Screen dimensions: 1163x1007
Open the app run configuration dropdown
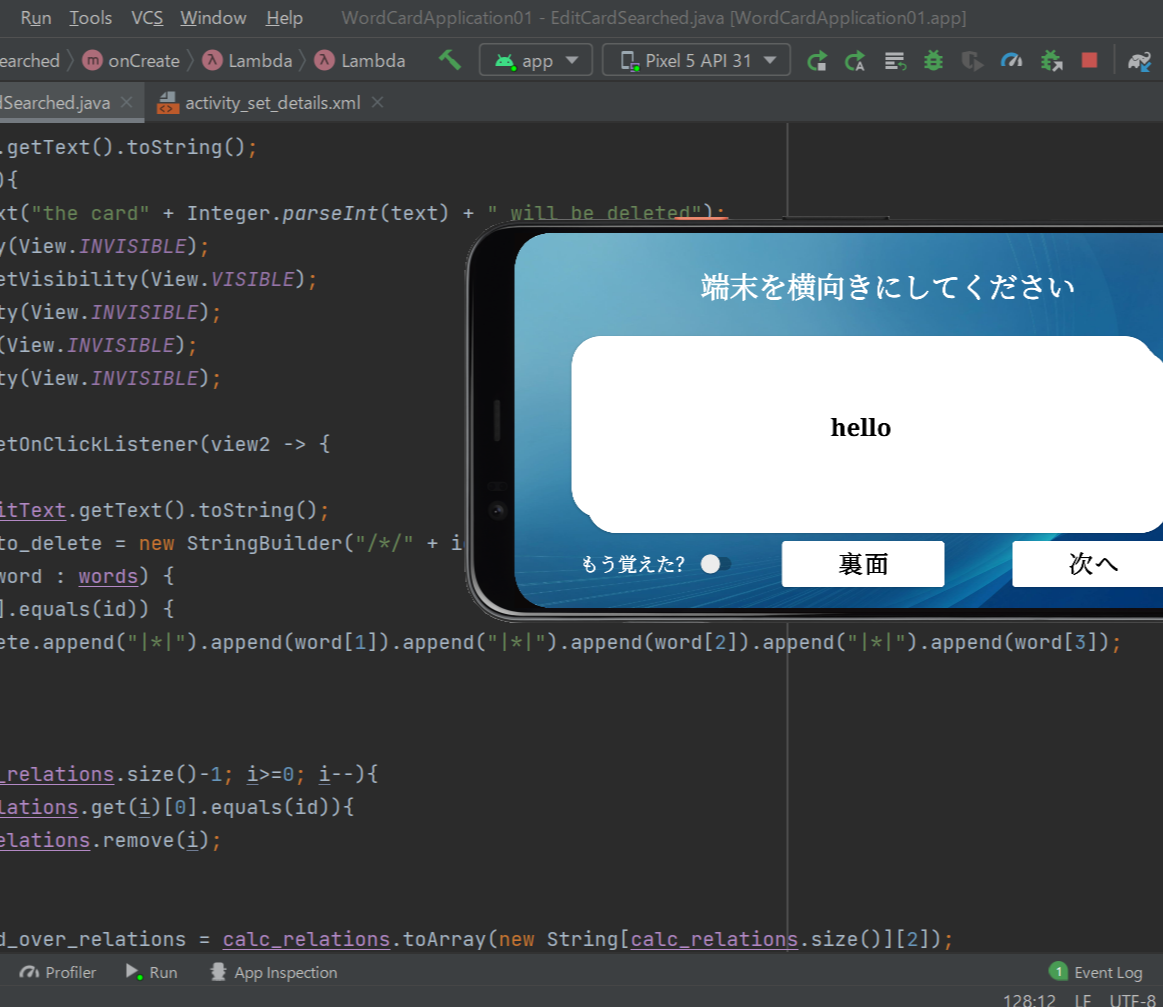coord(536,60)
